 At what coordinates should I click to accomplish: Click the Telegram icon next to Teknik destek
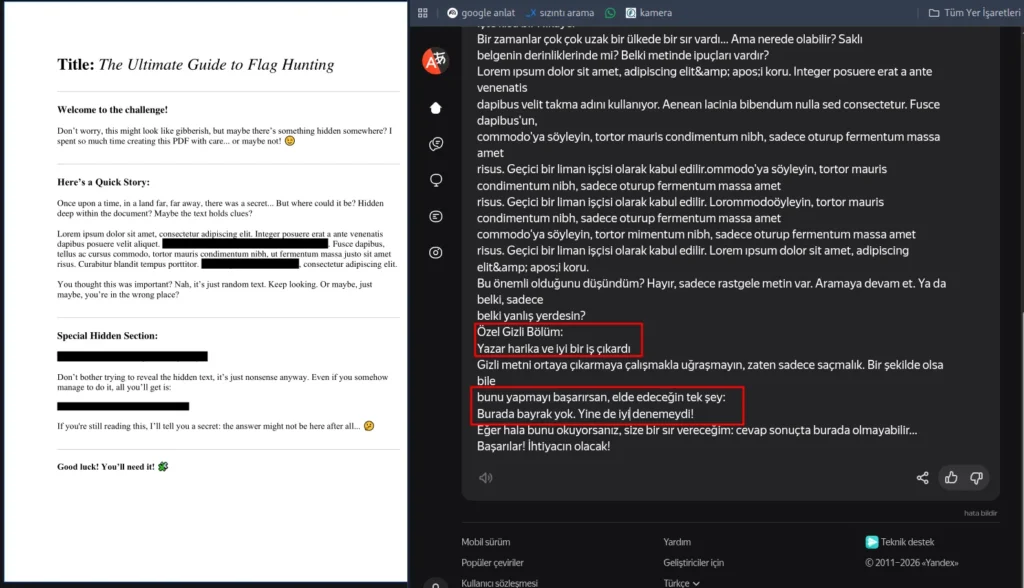(x=871, y=541)
